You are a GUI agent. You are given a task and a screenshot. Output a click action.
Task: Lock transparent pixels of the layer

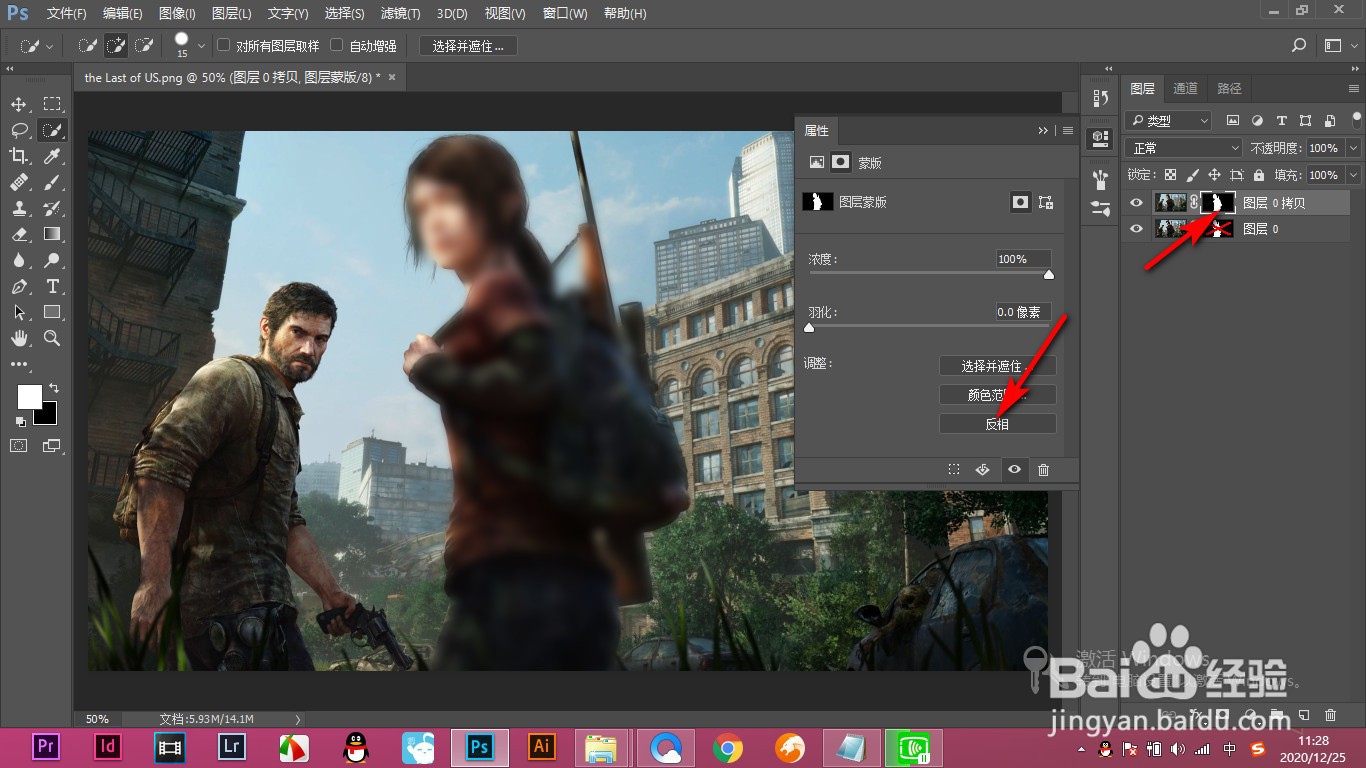tap(1171, 175)
